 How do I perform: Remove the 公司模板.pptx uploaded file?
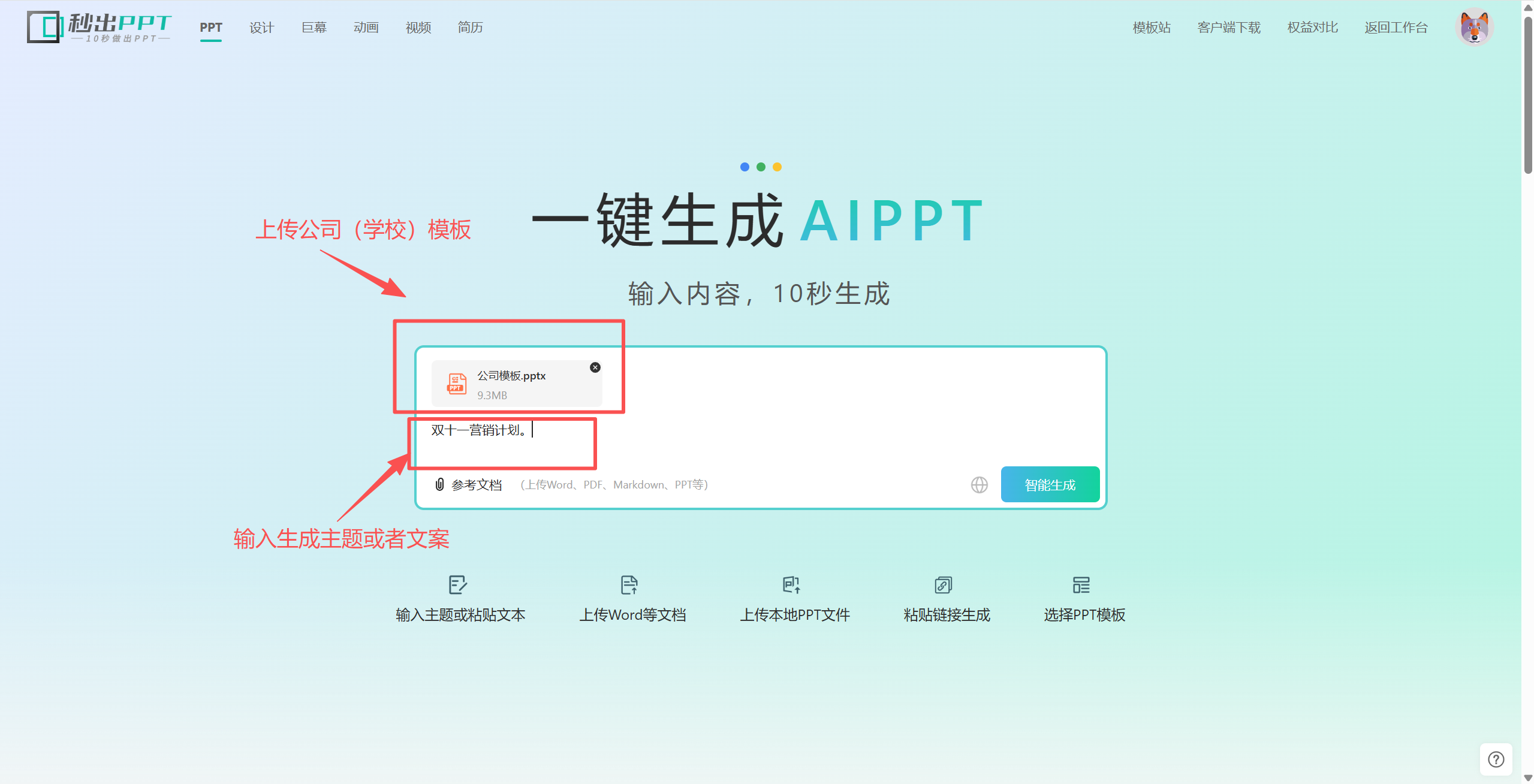595,367
